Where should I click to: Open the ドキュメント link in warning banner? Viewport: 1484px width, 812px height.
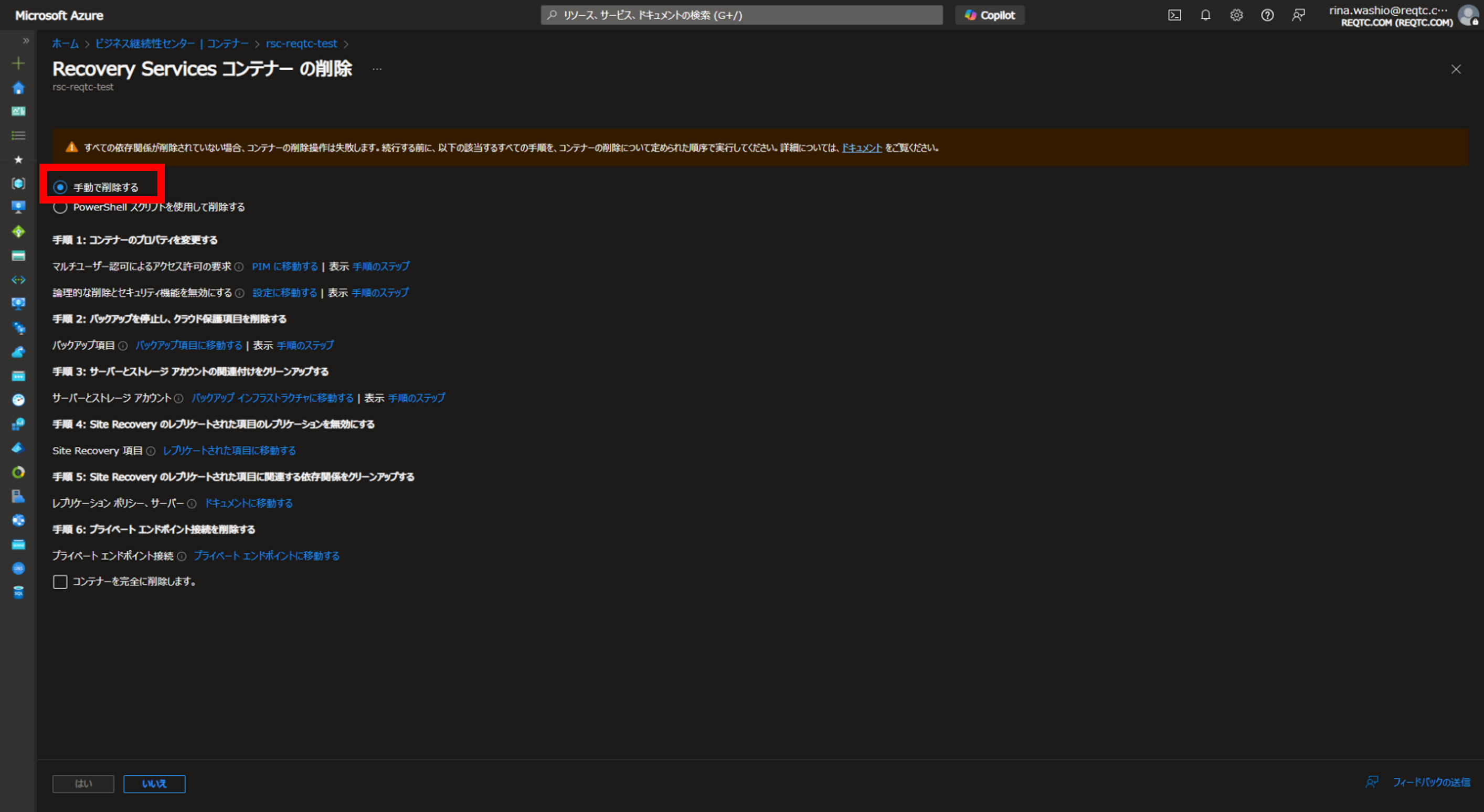[x=862, y=148]
